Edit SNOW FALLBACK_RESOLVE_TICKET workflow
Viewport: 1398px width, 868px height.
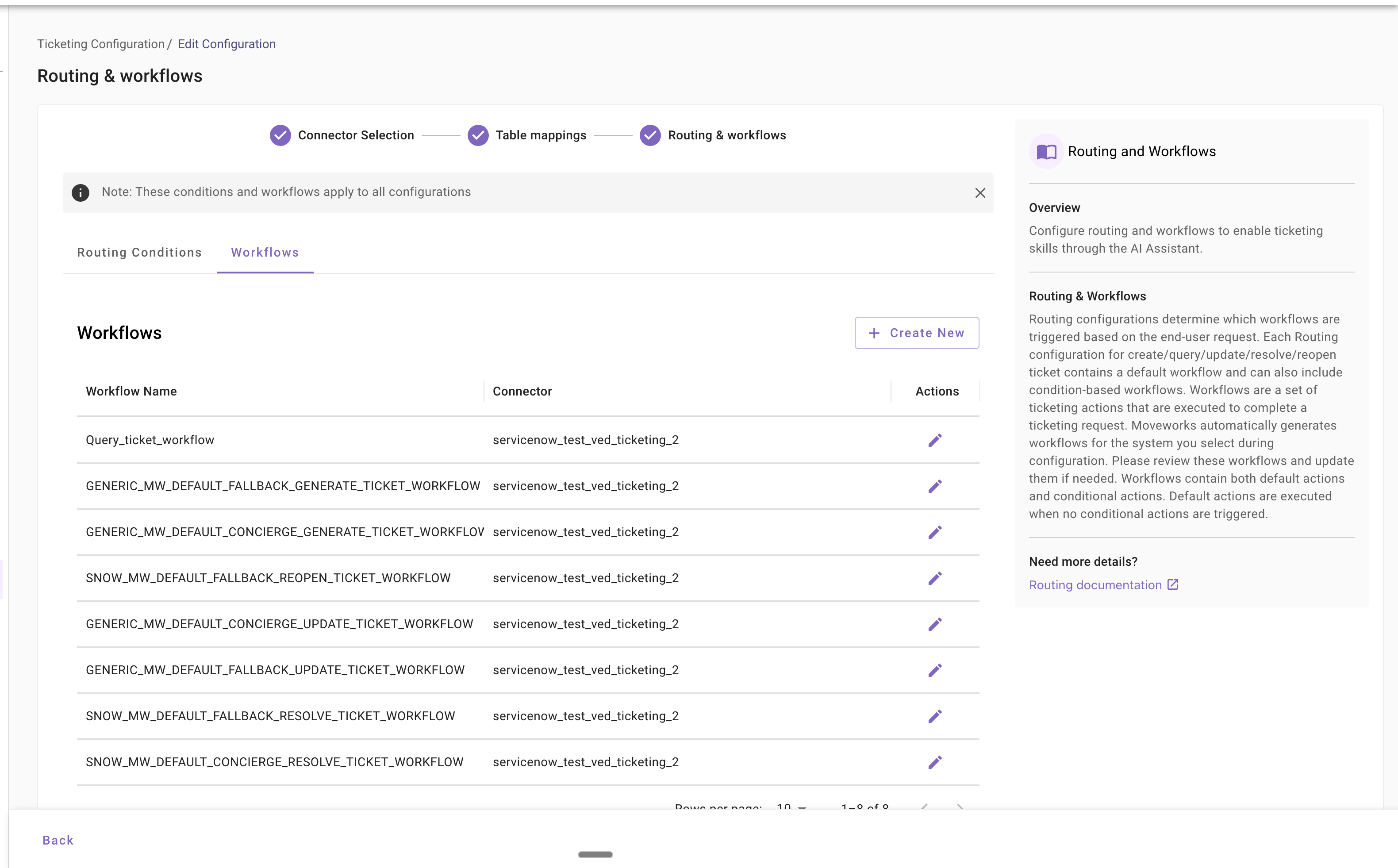tap(935, 716)
